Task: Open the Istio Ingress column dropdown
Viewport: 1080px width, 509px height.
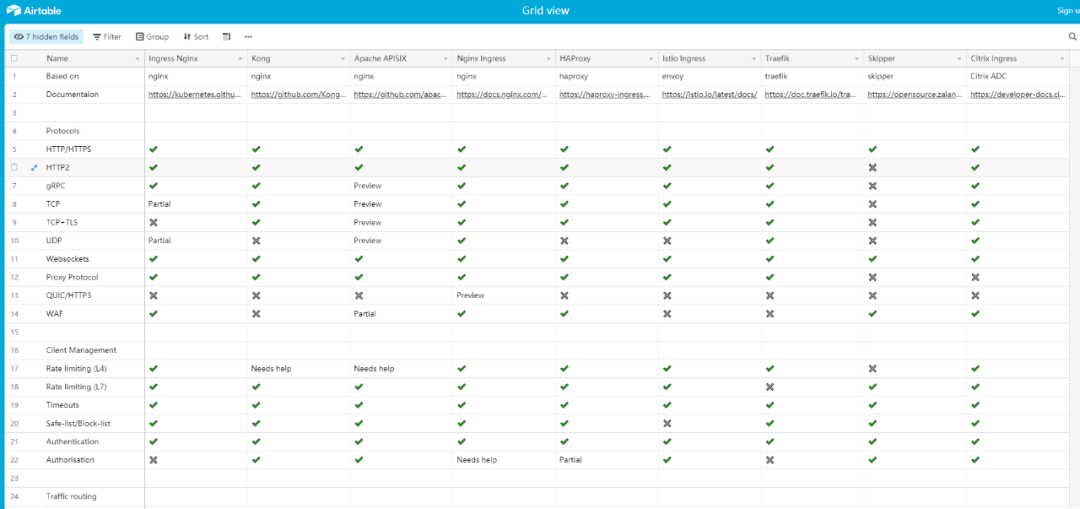Action: 754,59
